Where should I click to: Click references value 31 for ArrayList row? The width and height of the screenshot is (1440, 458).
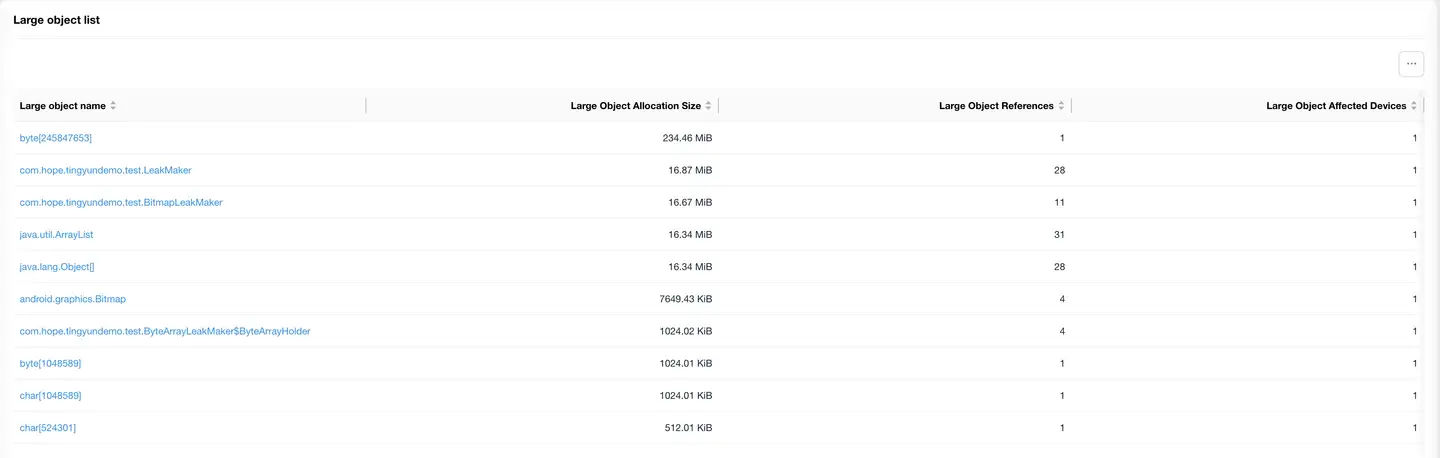[1059, 234]
